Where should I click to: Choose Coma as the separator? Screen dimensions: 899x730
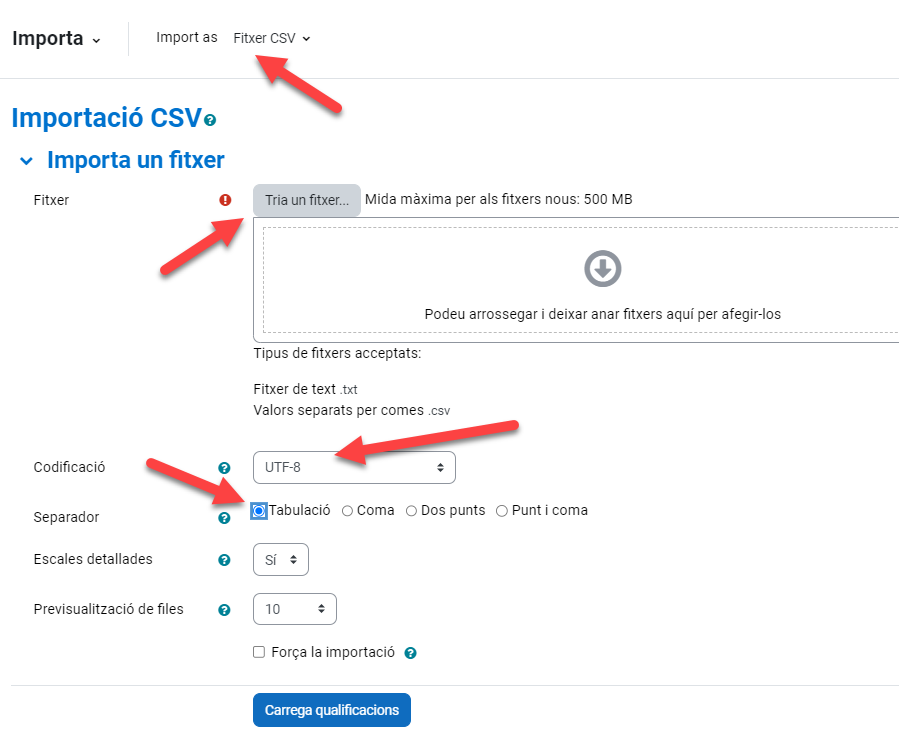click(x=347, y=511)
